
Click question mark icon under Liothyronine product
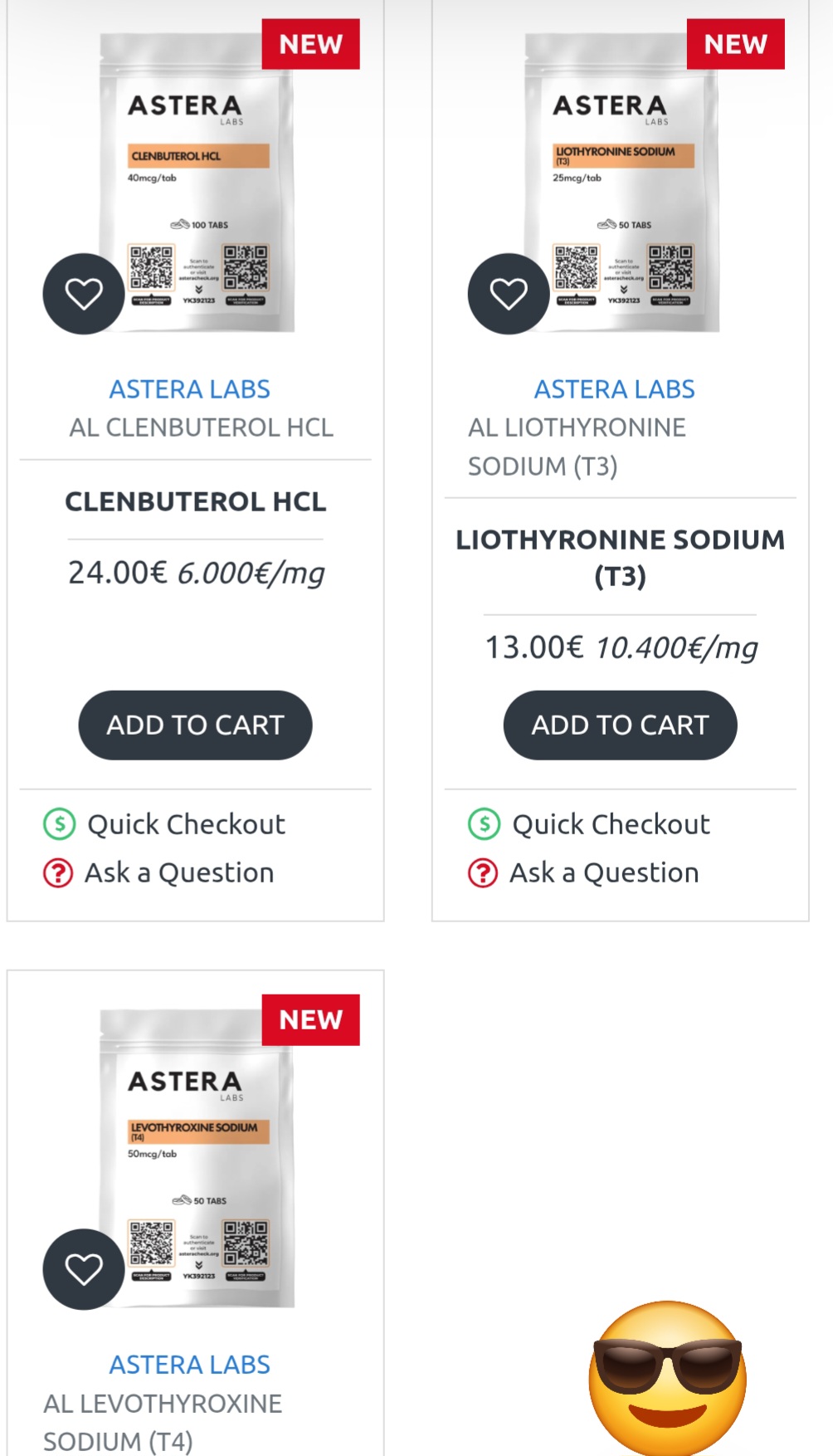[483, 873]
